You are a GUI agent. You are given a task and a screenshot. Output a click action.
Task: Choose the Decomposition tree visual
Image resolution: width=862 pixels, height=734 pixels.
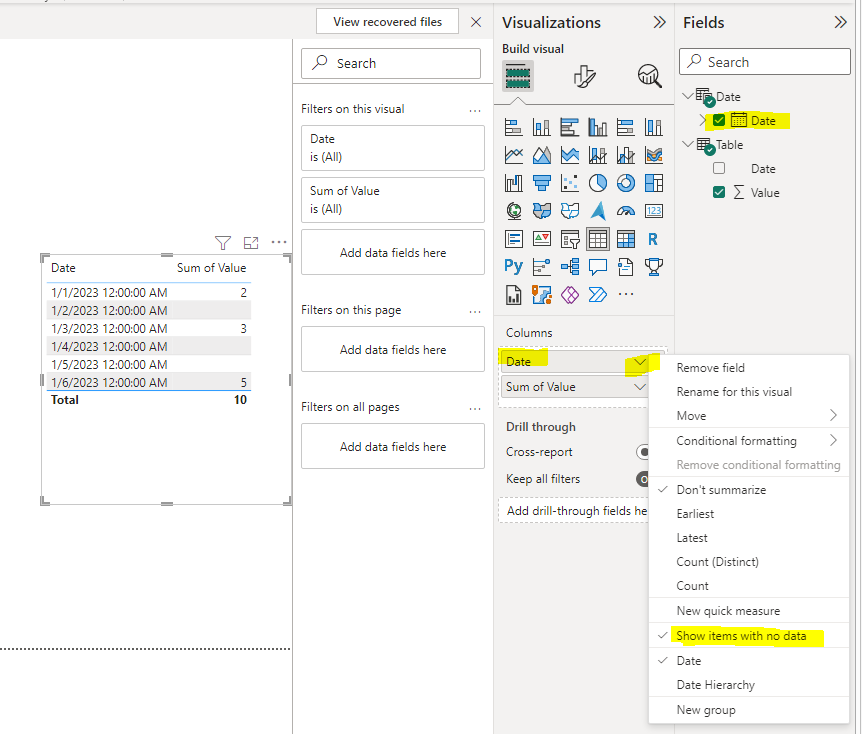pyautogui.click(x=570, y=267)
